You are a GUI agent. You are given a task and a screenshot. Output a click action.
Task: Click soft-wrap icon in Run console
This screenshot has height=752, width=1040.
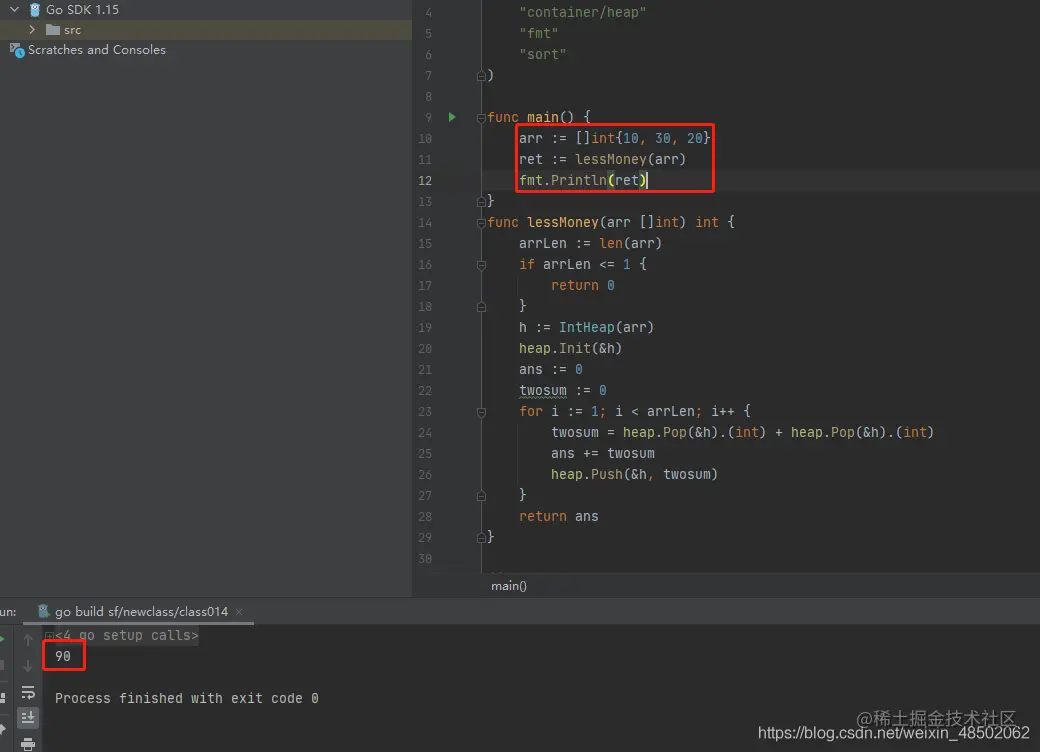(x=28, y=693)
